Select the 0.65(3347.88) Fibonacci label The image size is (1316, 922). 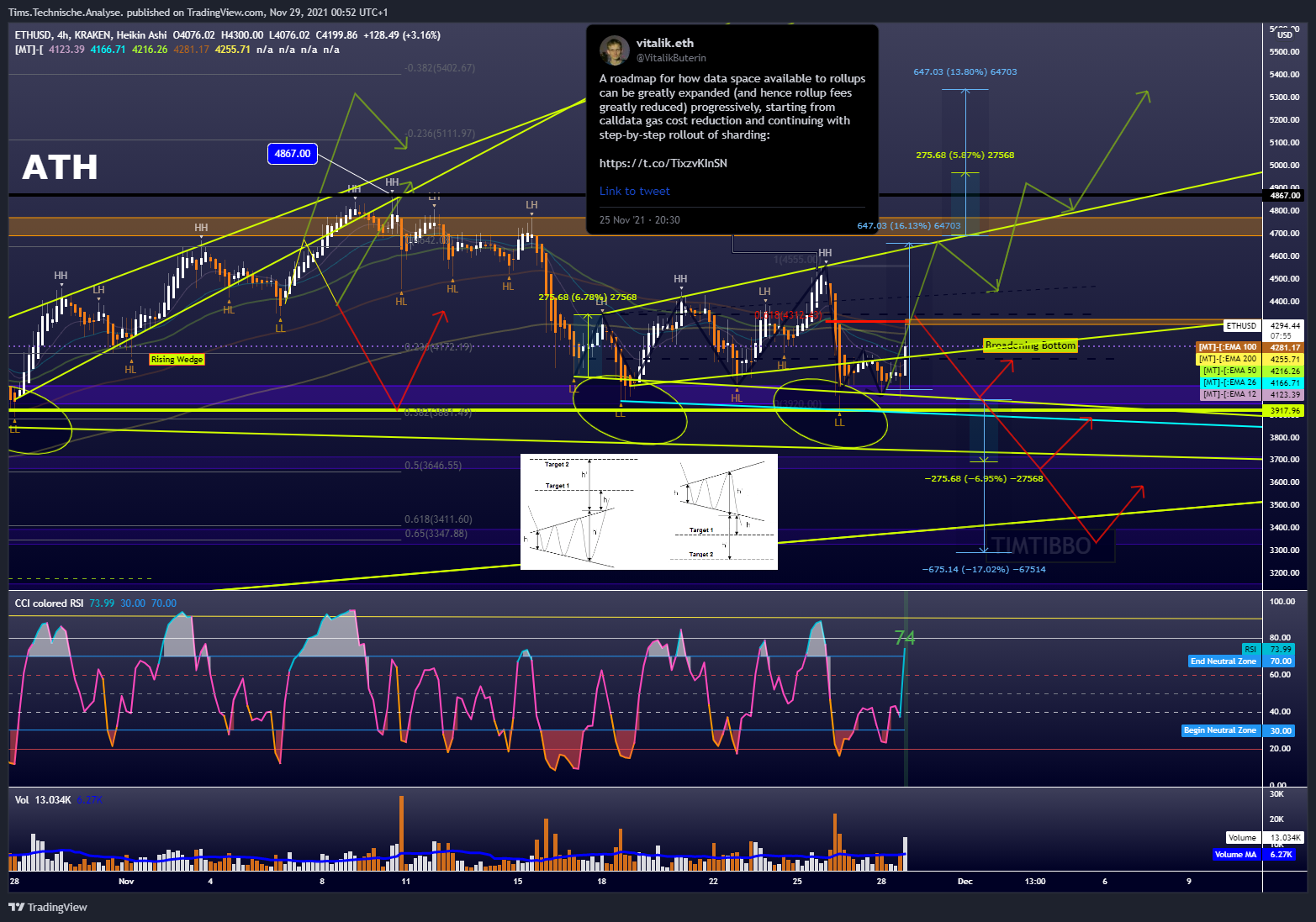pyautogui.click(x=436, y=534)
